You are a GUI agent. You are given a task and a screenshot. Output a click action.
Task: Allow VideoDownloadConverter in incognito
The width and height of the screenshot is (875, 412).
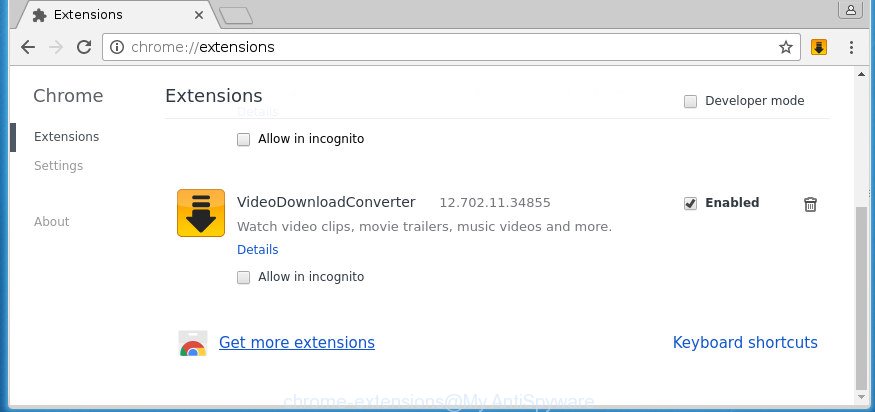coord(244,277)
